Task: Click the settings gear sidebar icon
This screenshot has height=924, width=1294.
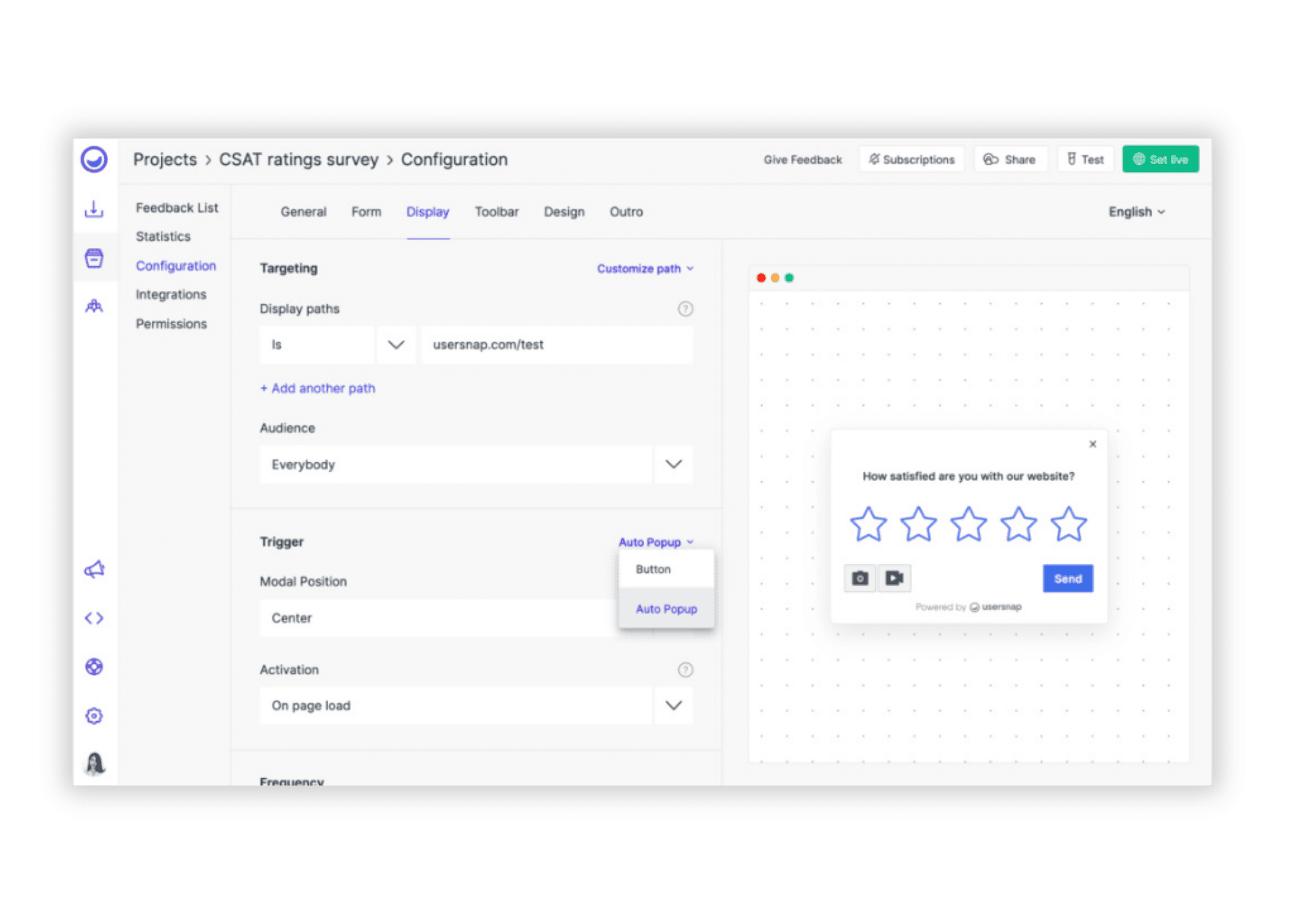Action: (94, 716)
